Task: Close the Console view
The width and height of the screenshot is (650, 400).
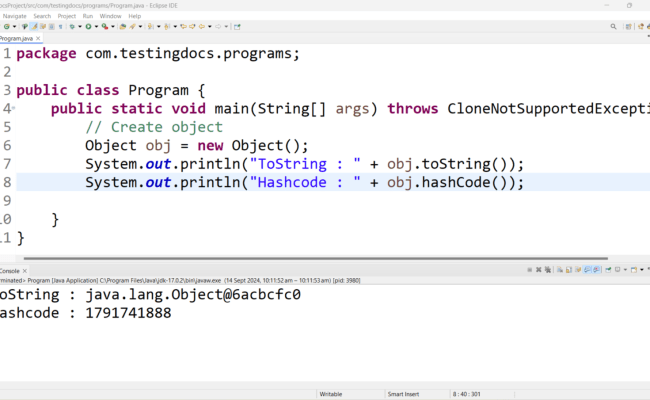Action: (x=25, y=271)
